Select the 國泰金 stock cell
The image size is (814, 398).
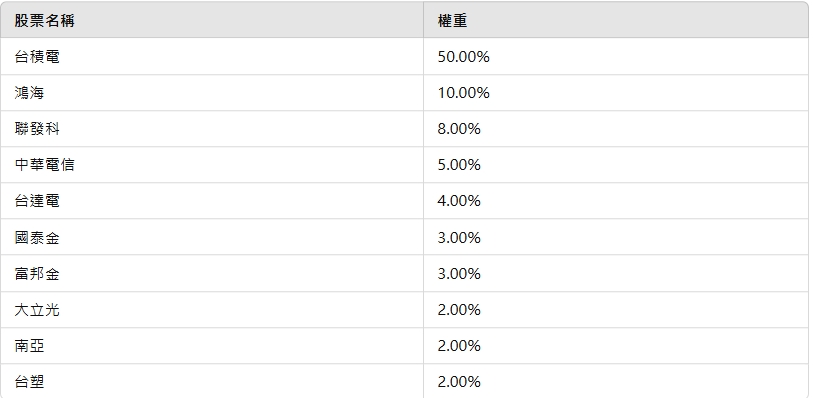click(x=37, y=238)
